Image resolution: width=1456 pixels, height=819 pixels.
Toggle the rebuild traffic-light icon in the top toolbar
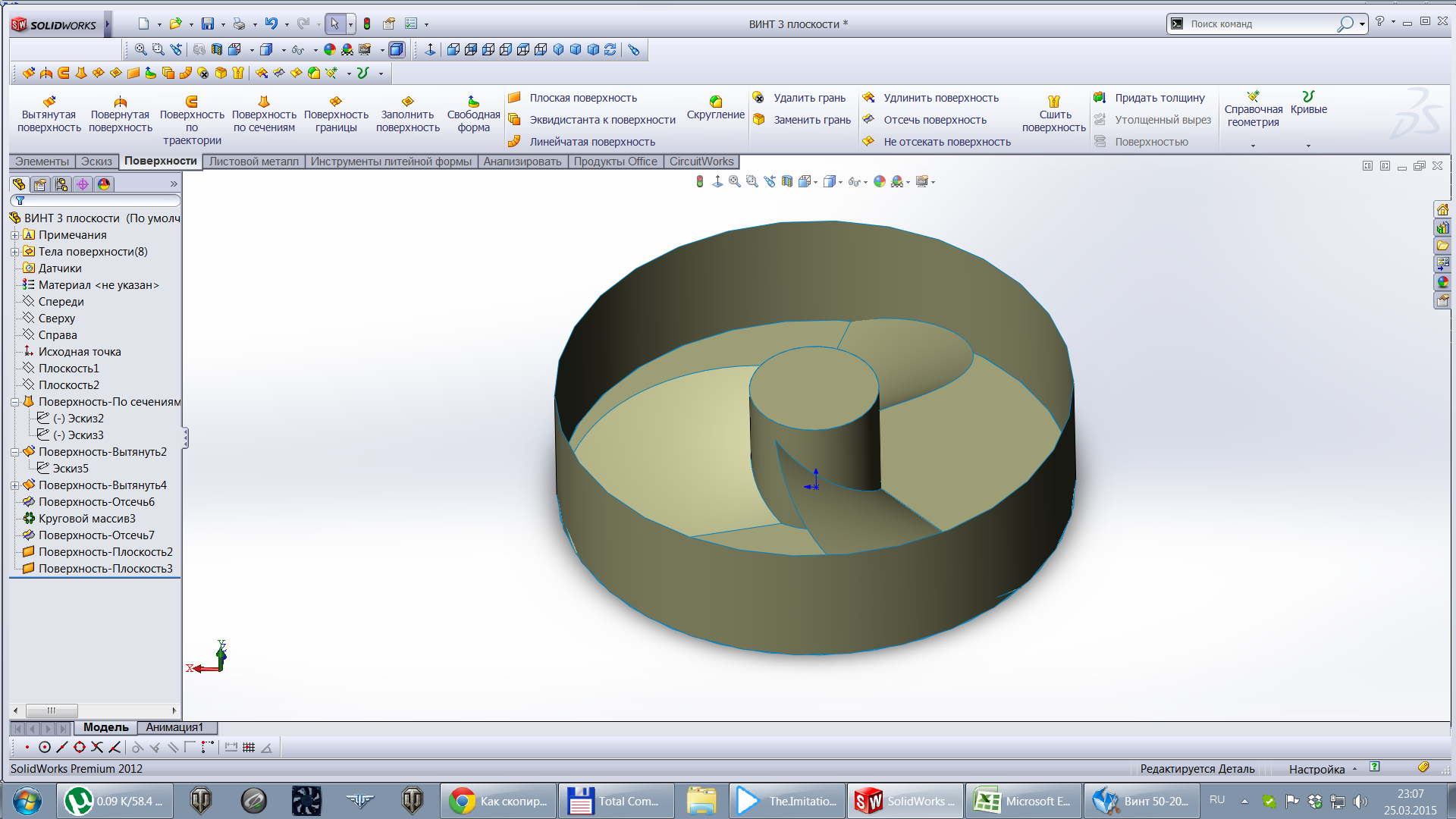click(367, 24)
